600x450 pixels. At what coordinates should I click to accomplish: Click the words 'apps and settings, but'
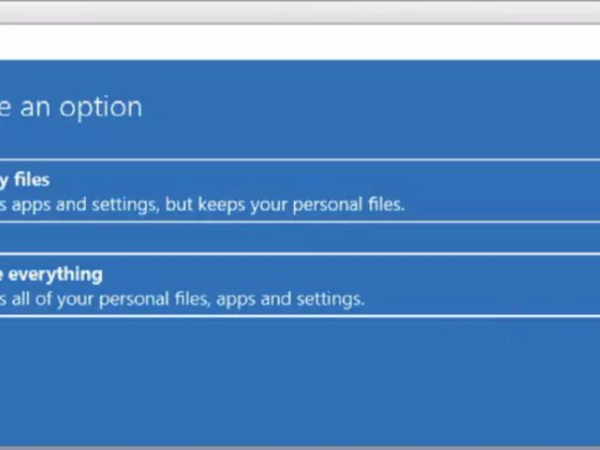tap(100, 205)
